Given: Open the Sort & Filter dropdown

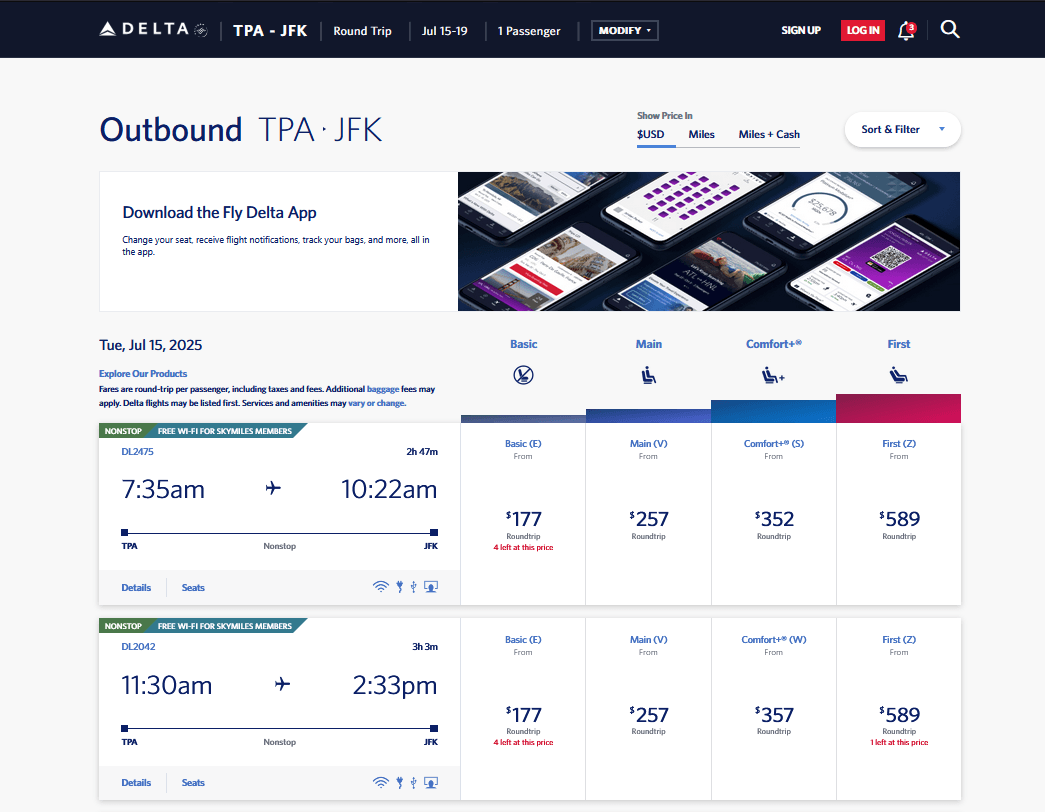Looking at the screenshot, I should click(903, 129).
